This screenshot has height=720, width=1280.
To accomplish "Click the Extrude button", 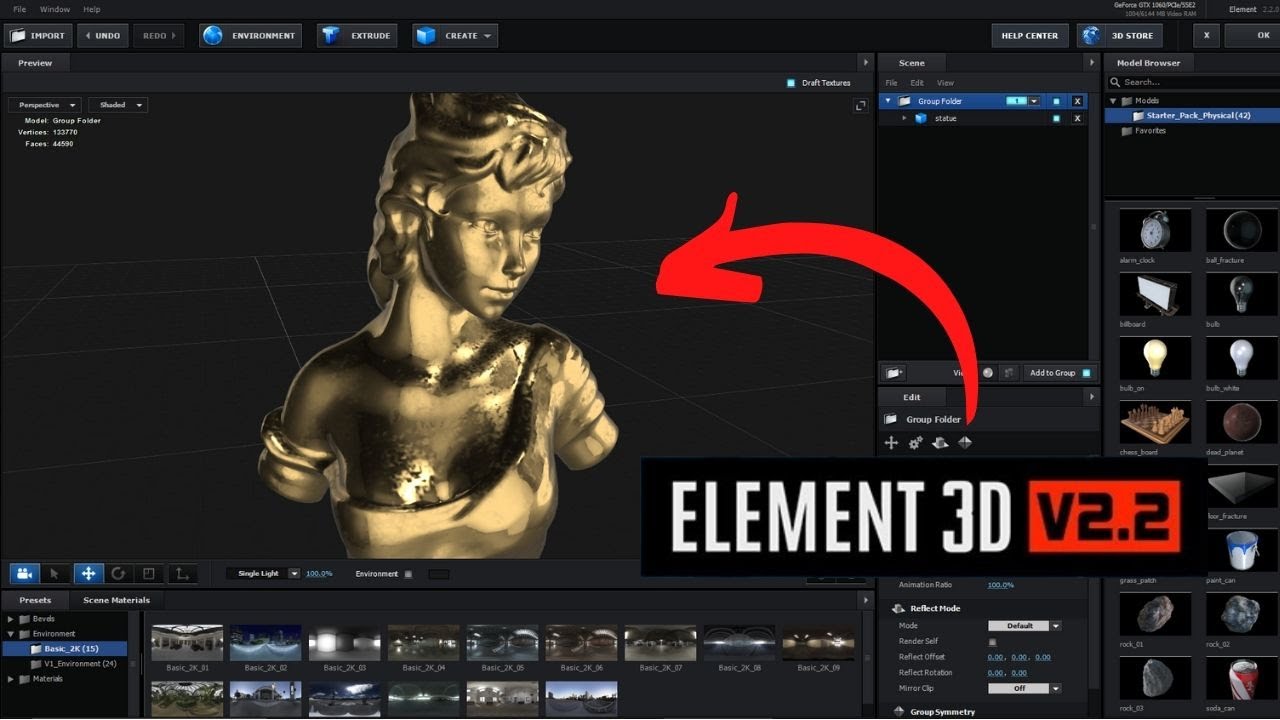I will (x=357, y=36).
